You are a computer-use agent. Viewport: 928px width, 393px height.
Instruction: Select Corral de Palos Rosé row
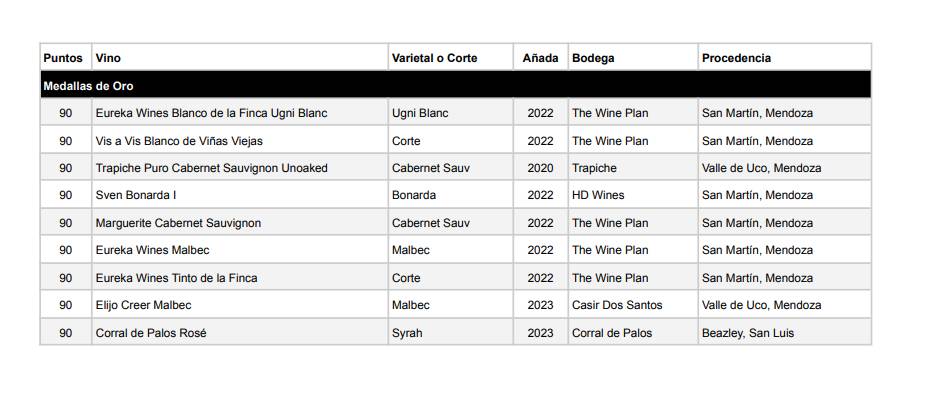[x=456, y=333]
